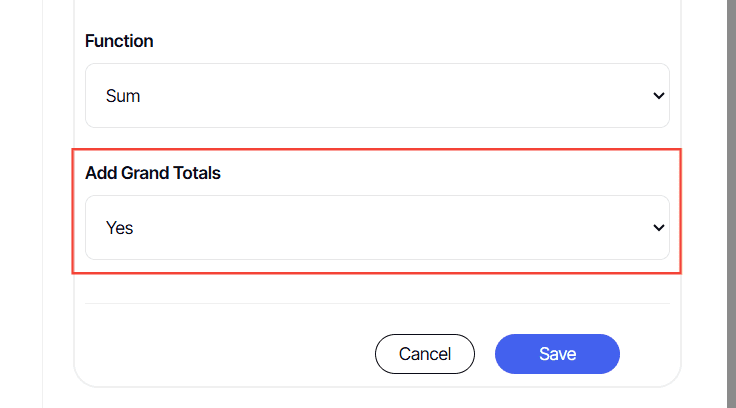Image resolution: width=736 pixels, height=408 pixels.
Task: Click the down arrow of Sum selector
Action: click(x=658, y=96)
